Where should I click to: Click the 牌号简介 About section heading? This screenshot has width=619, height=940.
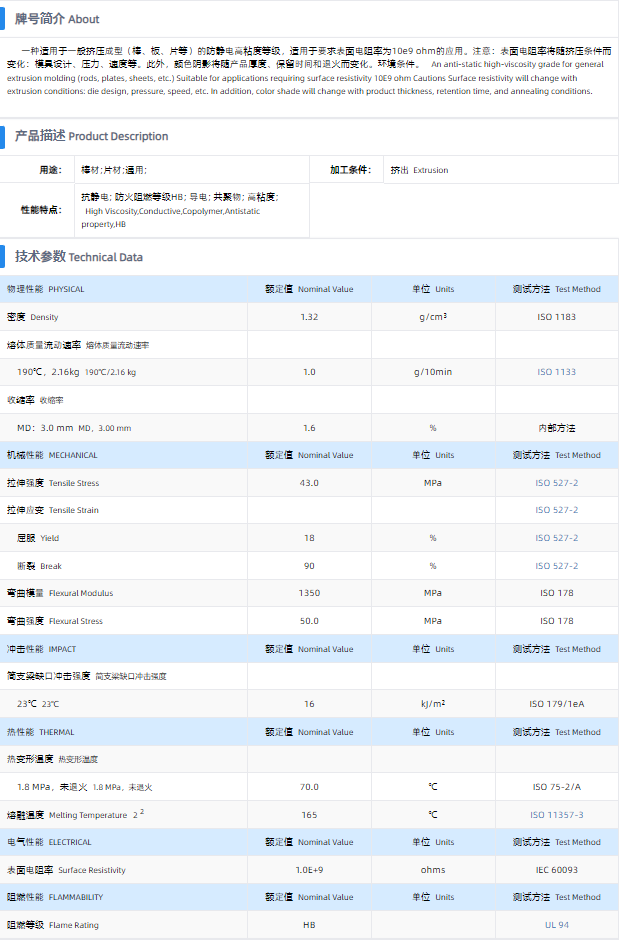pyautogui.click(x=57, y=19)
